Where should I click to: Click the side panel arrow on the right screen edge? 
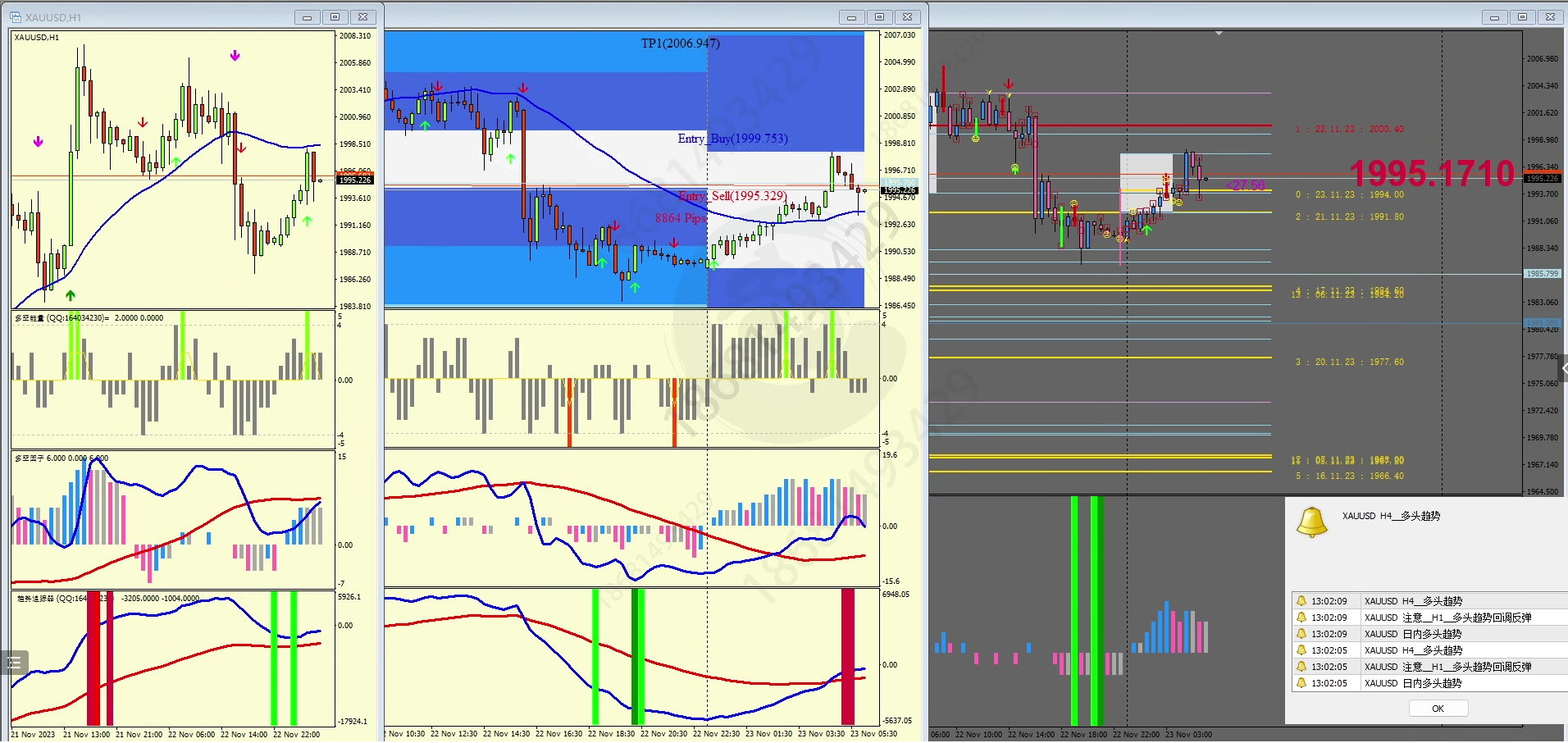(x=1563, y=369)
